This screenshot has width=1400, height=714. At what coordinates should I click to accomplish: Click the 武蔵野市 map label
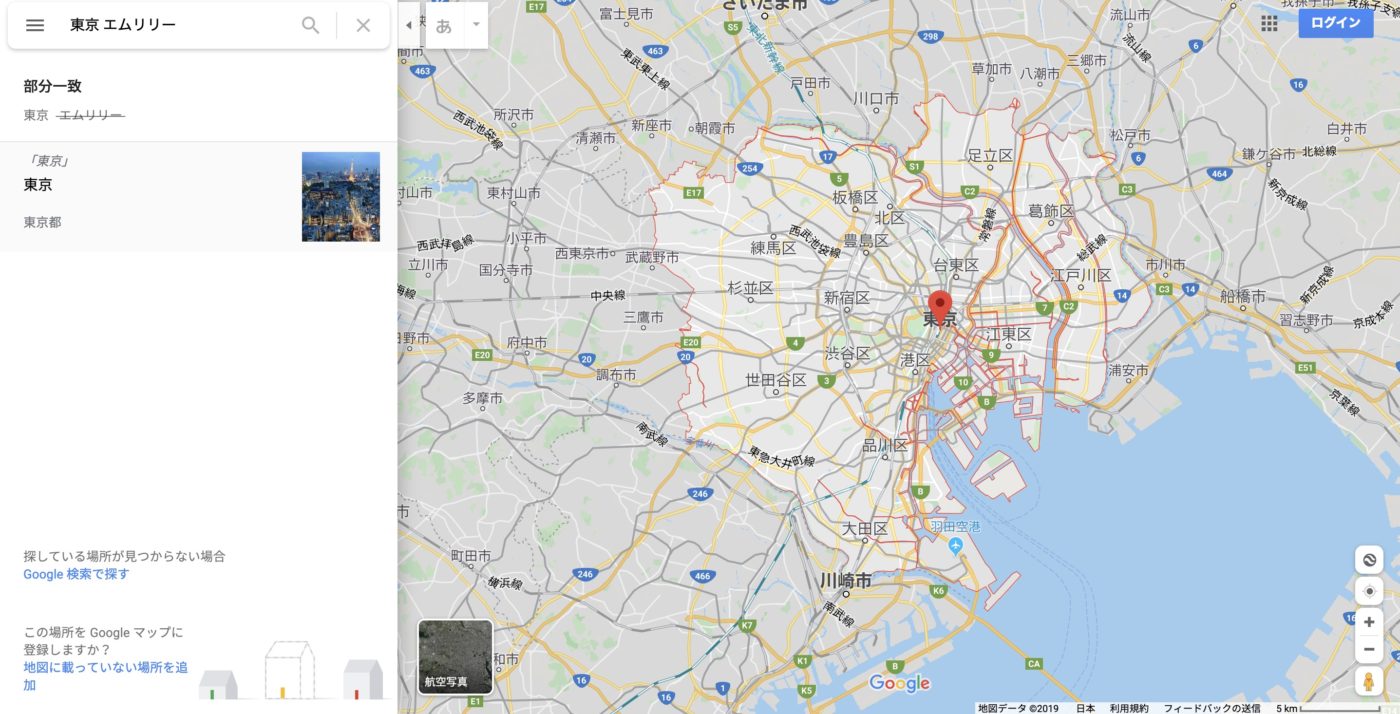[x=652, y=257]
